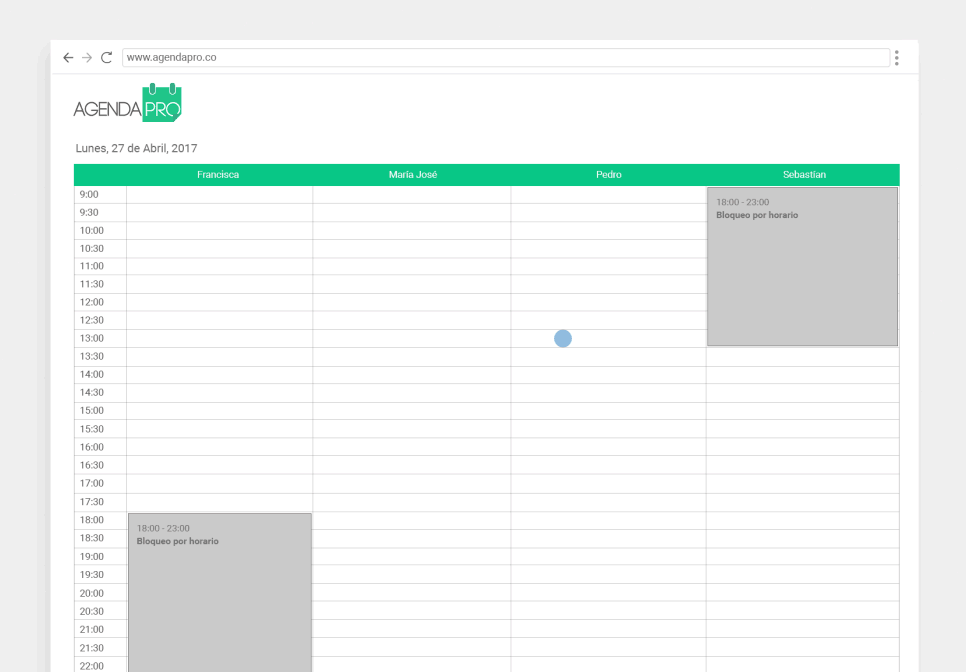
Task: Click the 15:00 time label
Action: point(91,411)
